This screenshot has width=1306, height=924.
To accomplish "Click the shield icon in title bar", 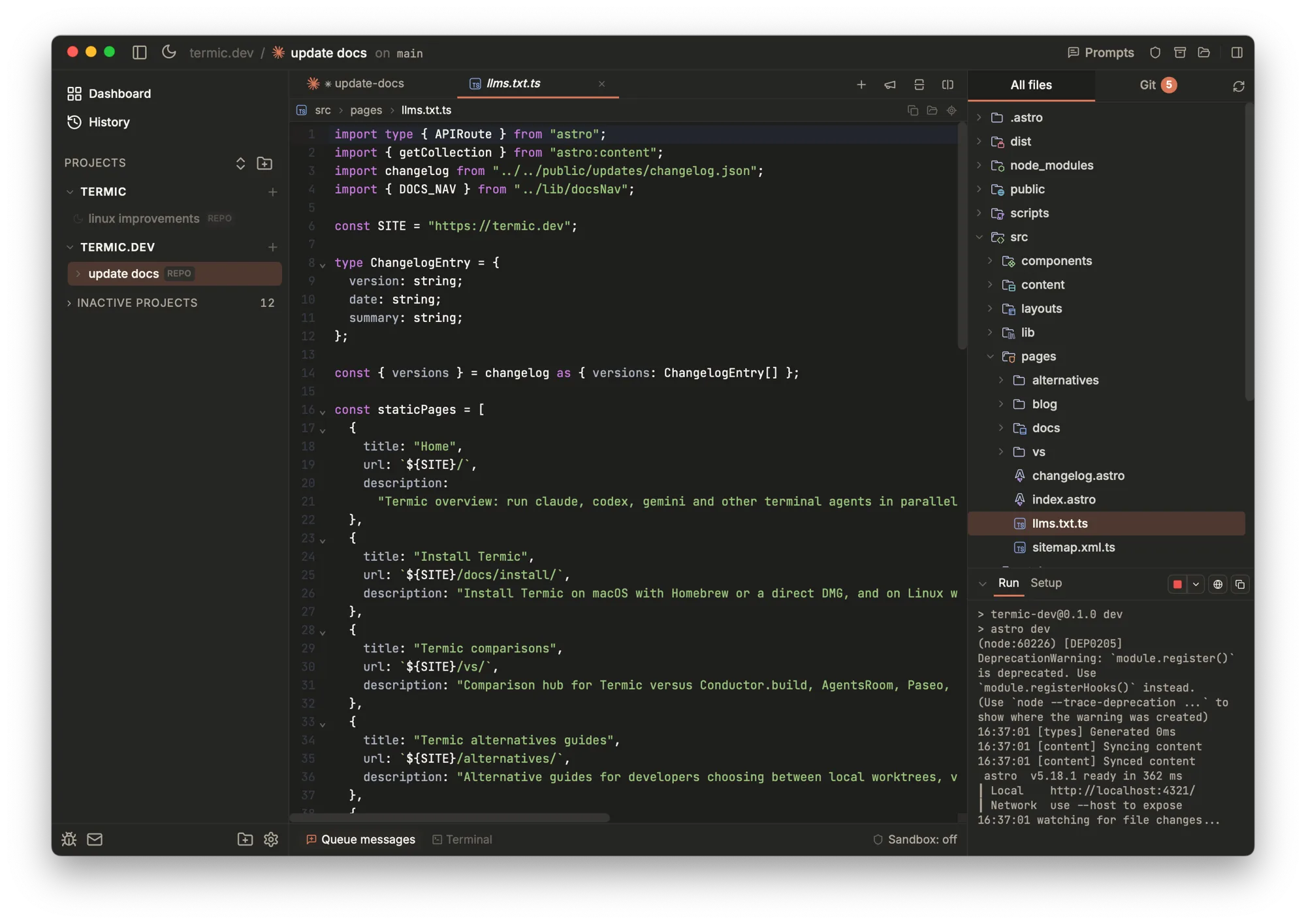I will [x=1155, y=52].
